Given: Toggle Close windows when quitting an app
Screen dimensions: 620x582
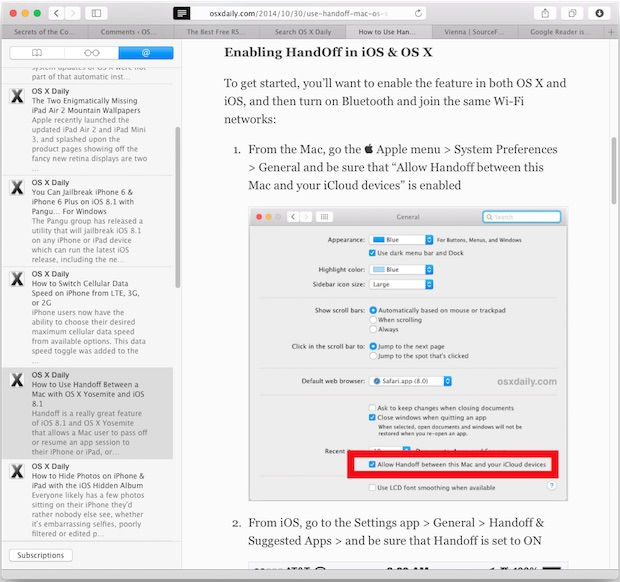Looking at the screenshot, I should [372, 418].
